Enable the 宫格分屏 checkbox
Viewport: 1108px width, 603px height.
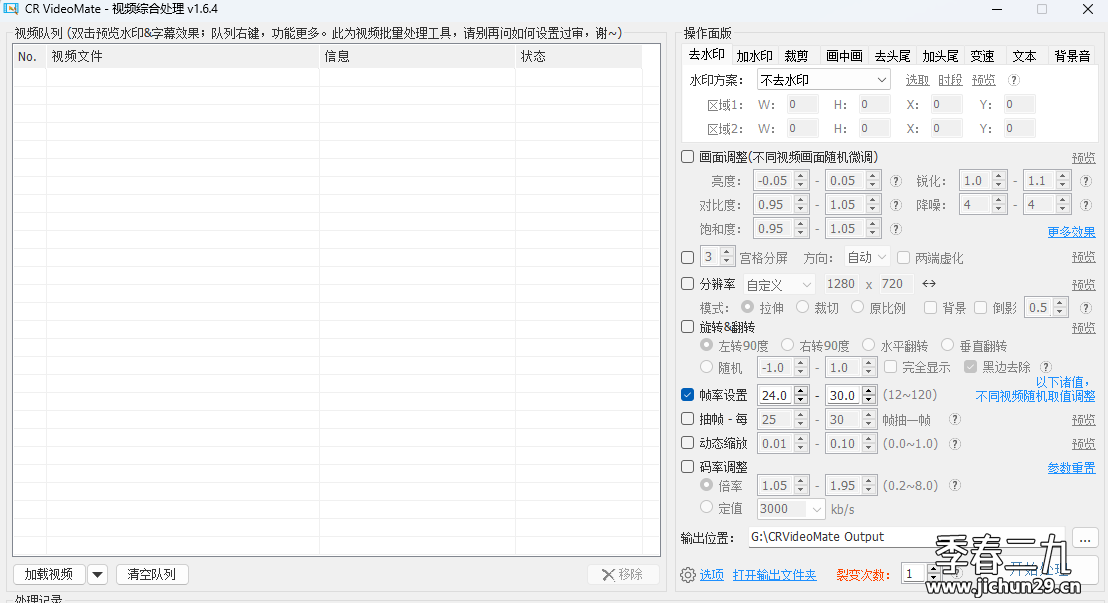click(688, 257)
